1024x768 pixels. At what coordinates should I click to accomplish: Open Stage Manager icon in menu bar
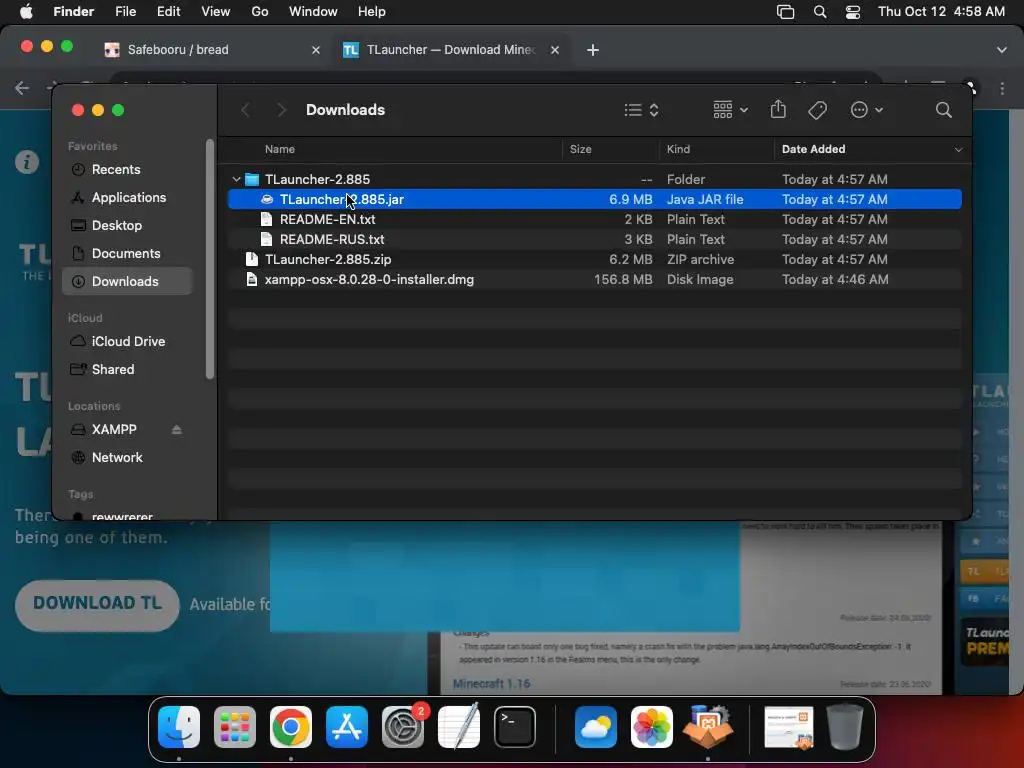(786, 12)
